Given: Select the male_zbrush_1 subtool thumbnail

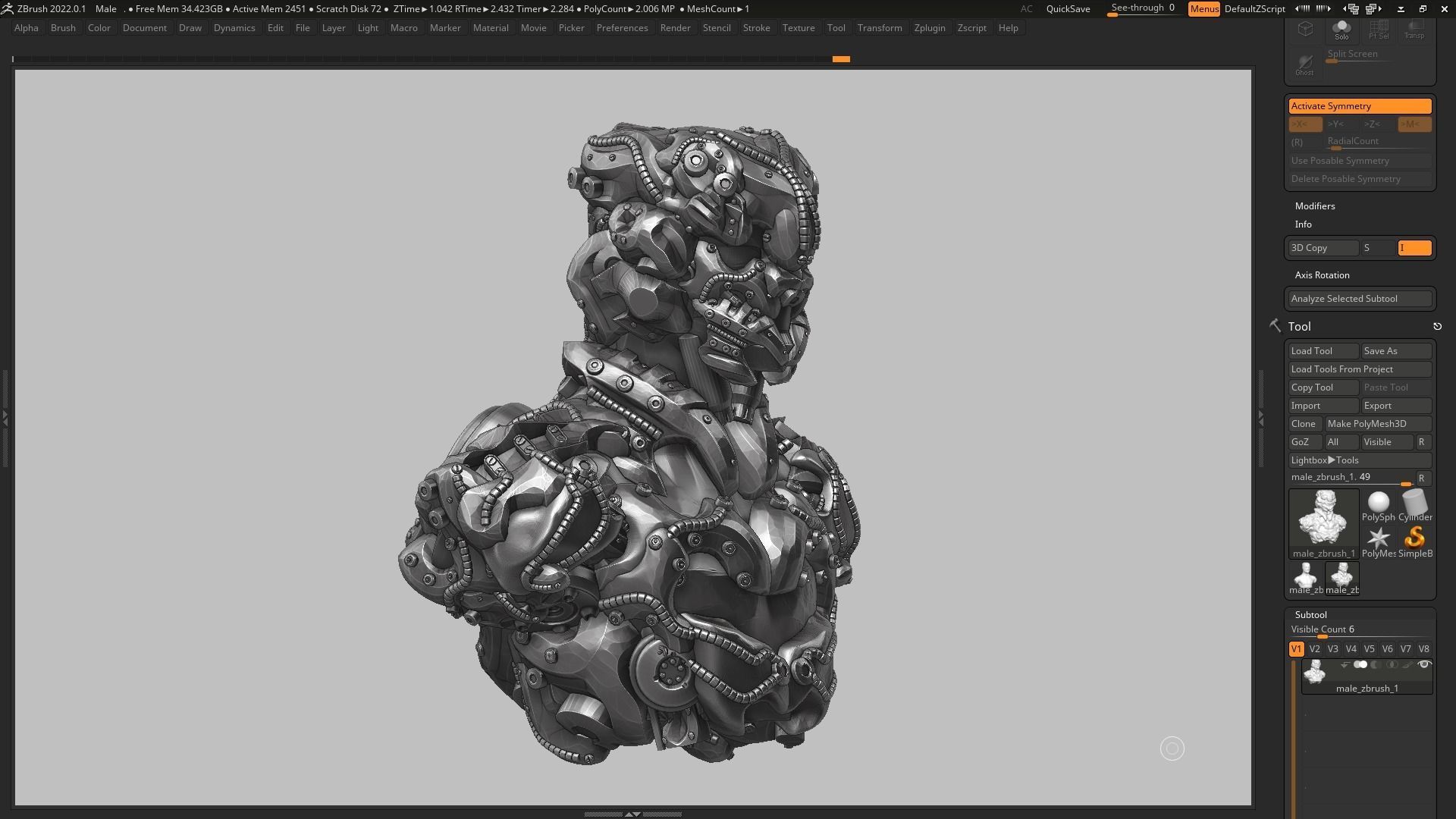Looking at the screenshot, I should (x=1314, y=672).
